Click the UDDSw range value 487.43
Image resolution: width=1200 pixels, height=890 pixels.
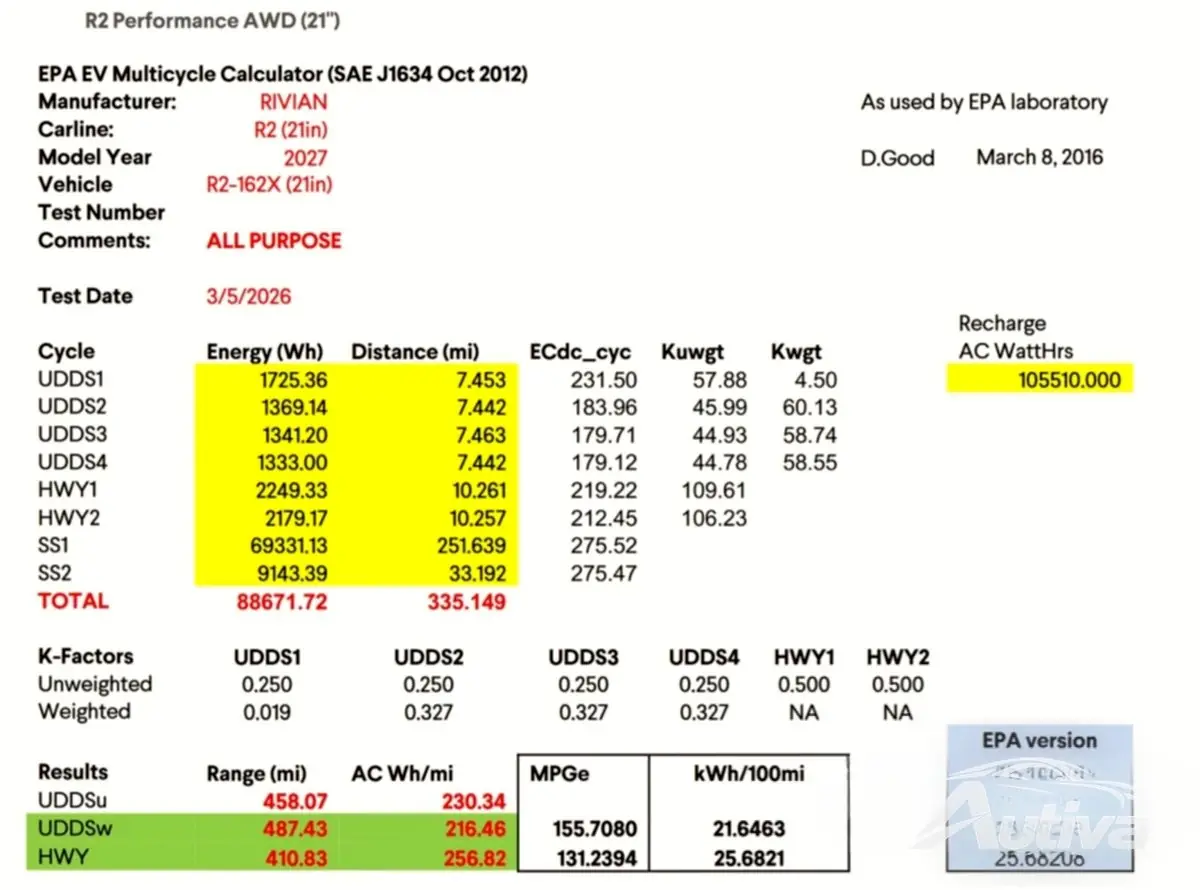(x=297, y=830)
